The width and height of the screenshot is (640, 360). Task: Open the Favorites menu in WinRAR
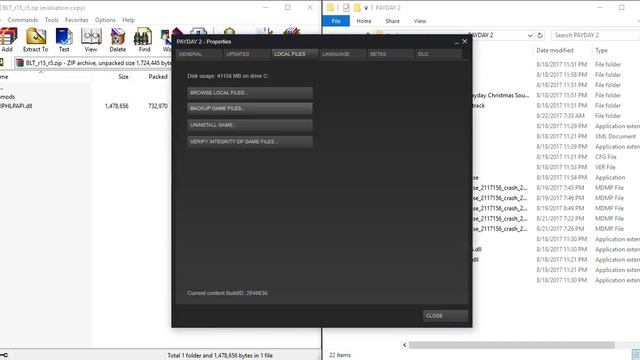(x=77, y=20)
